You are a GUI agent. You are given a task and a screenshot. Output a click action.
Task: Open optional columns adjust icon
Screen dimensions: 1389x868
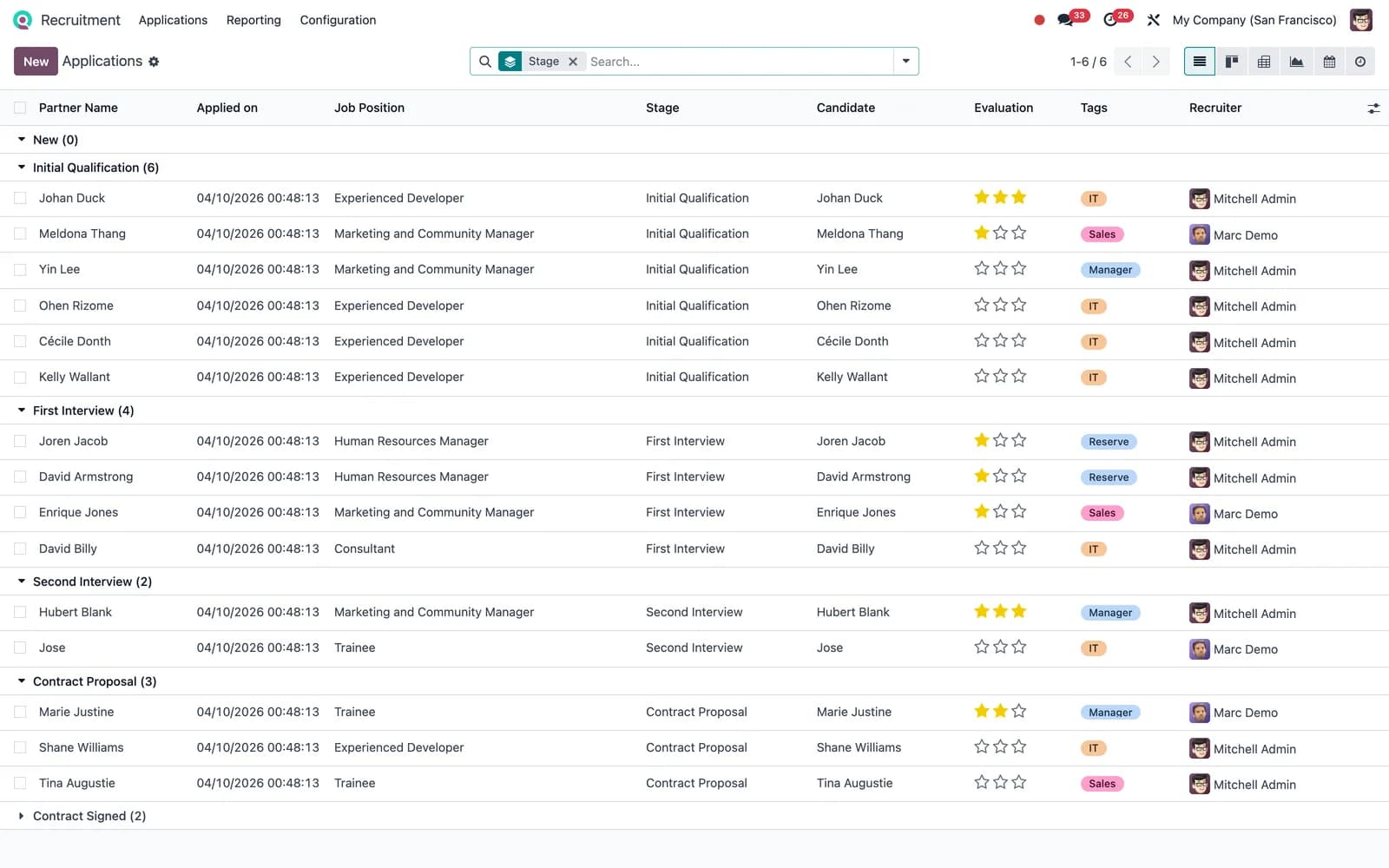pyautogui.click(x=1373, y=108)
